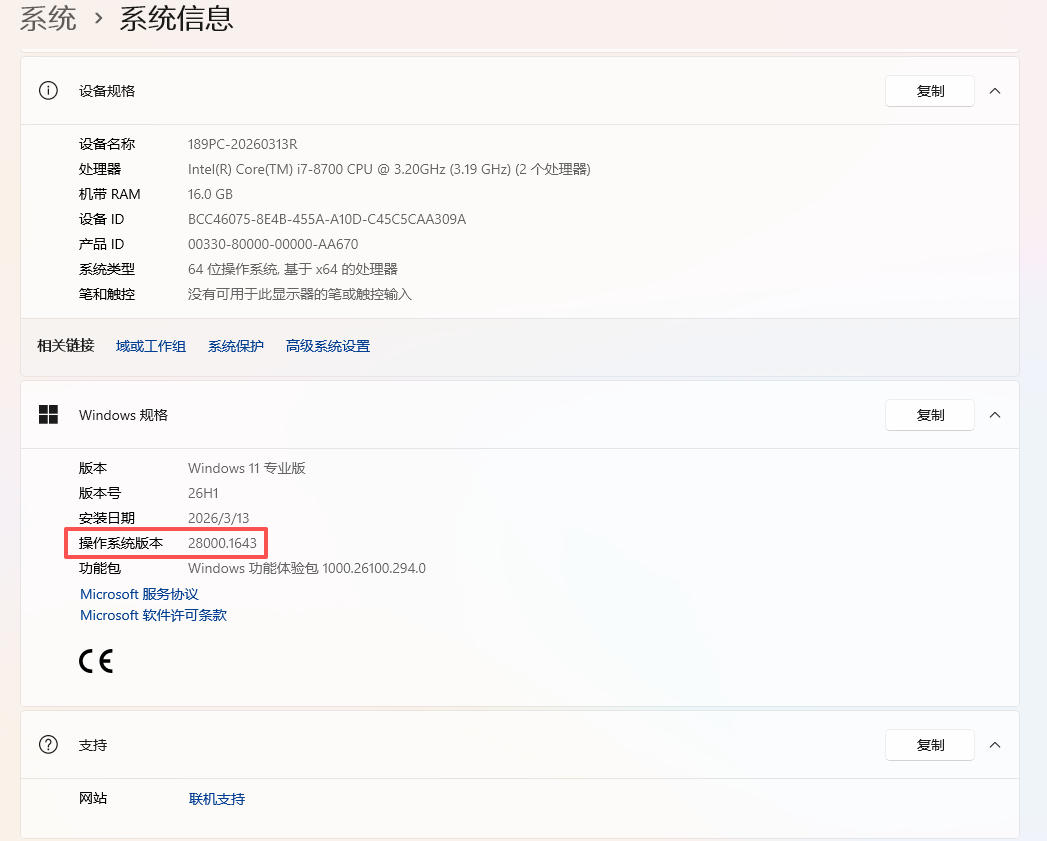Open the 联机支持 website link

tap(217, 799)
